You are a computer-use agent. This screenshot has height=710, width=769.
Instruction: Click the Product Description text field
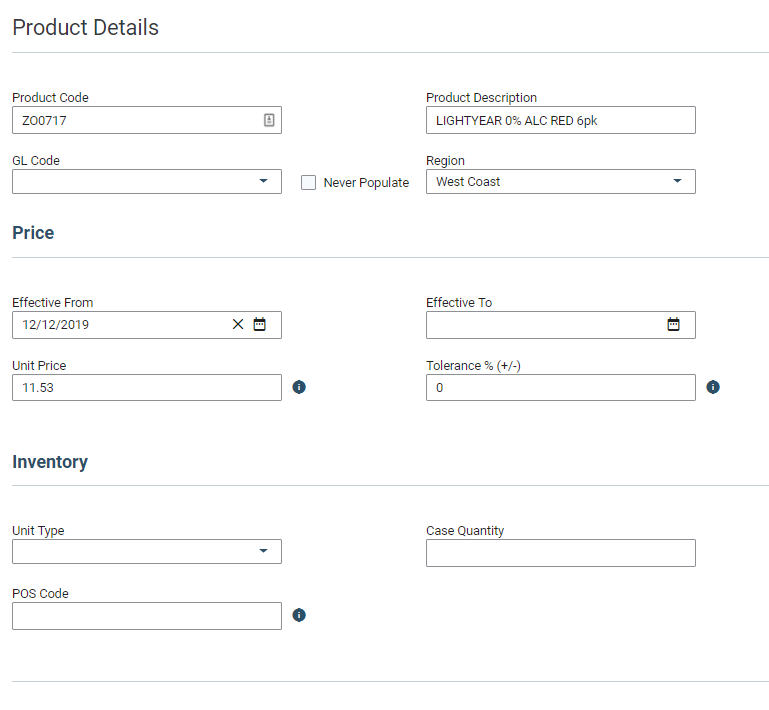coord(560,120)
